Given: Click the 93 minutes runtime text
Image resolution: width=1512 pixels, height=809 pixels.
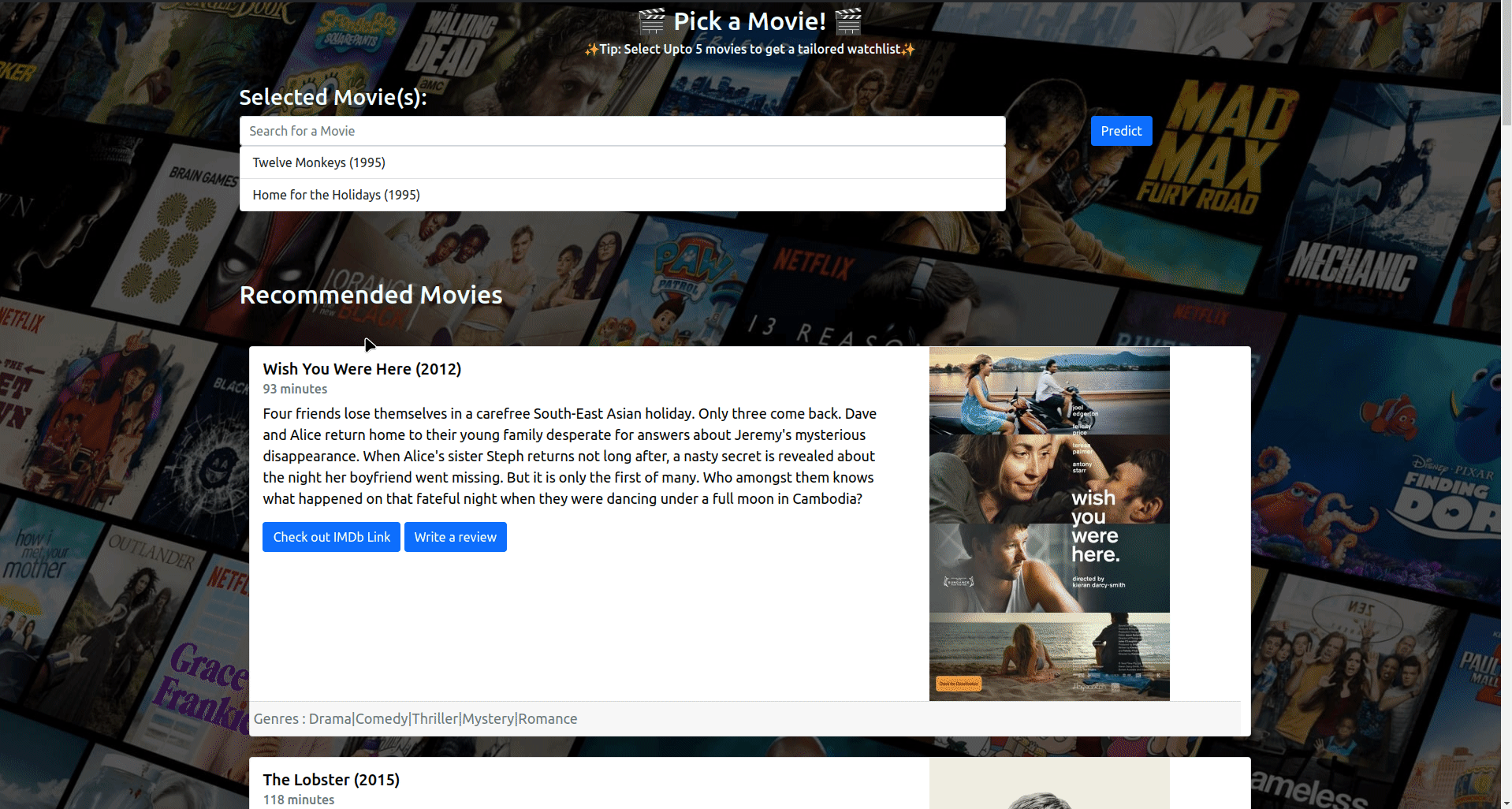Looking at the screenshot, I should (x=295, y=389).
